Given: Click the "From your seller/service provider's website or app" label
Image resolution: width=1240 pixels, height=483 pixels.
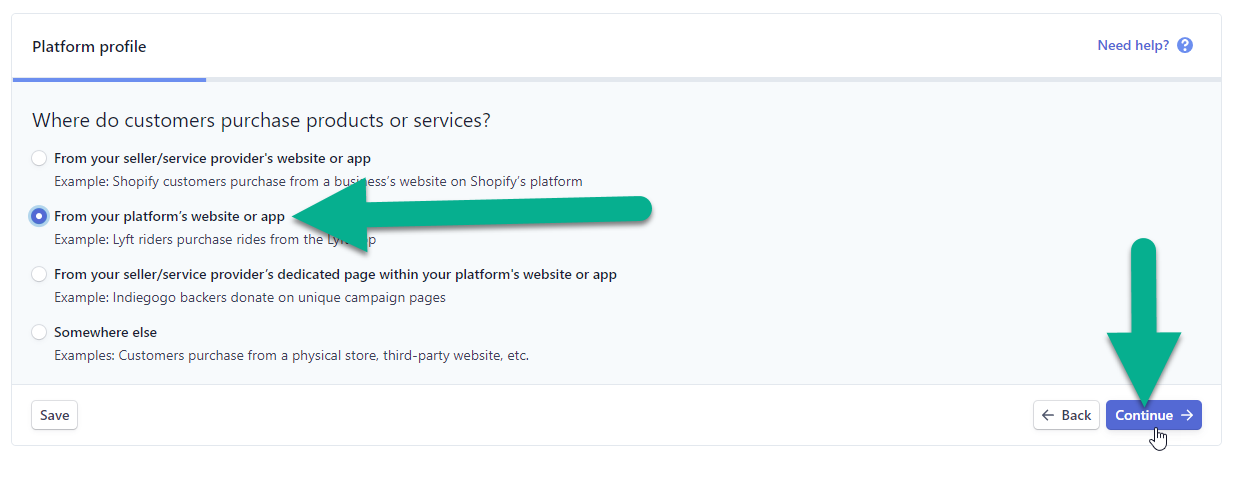Looking at the screenshot, I should click(213, 158).
